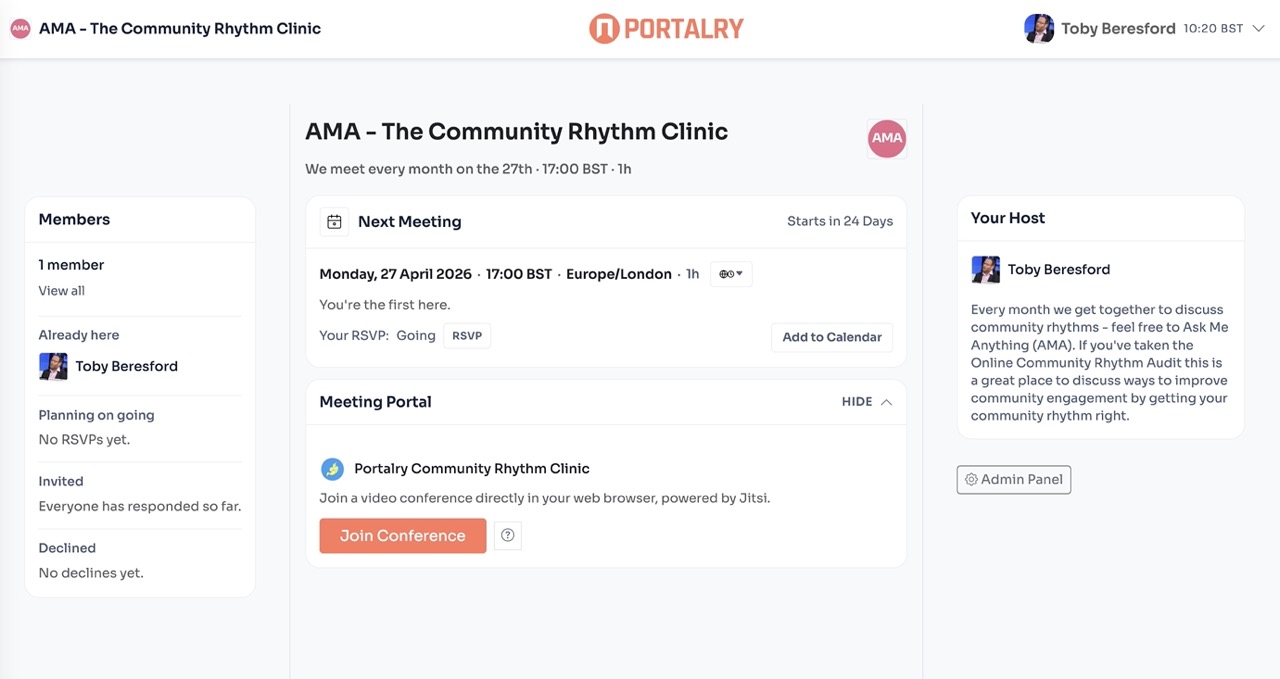Viewport: 1280px width, 679px height.
Task: Click the AMA badge beside the page title
Action: (x=886, y=138)
